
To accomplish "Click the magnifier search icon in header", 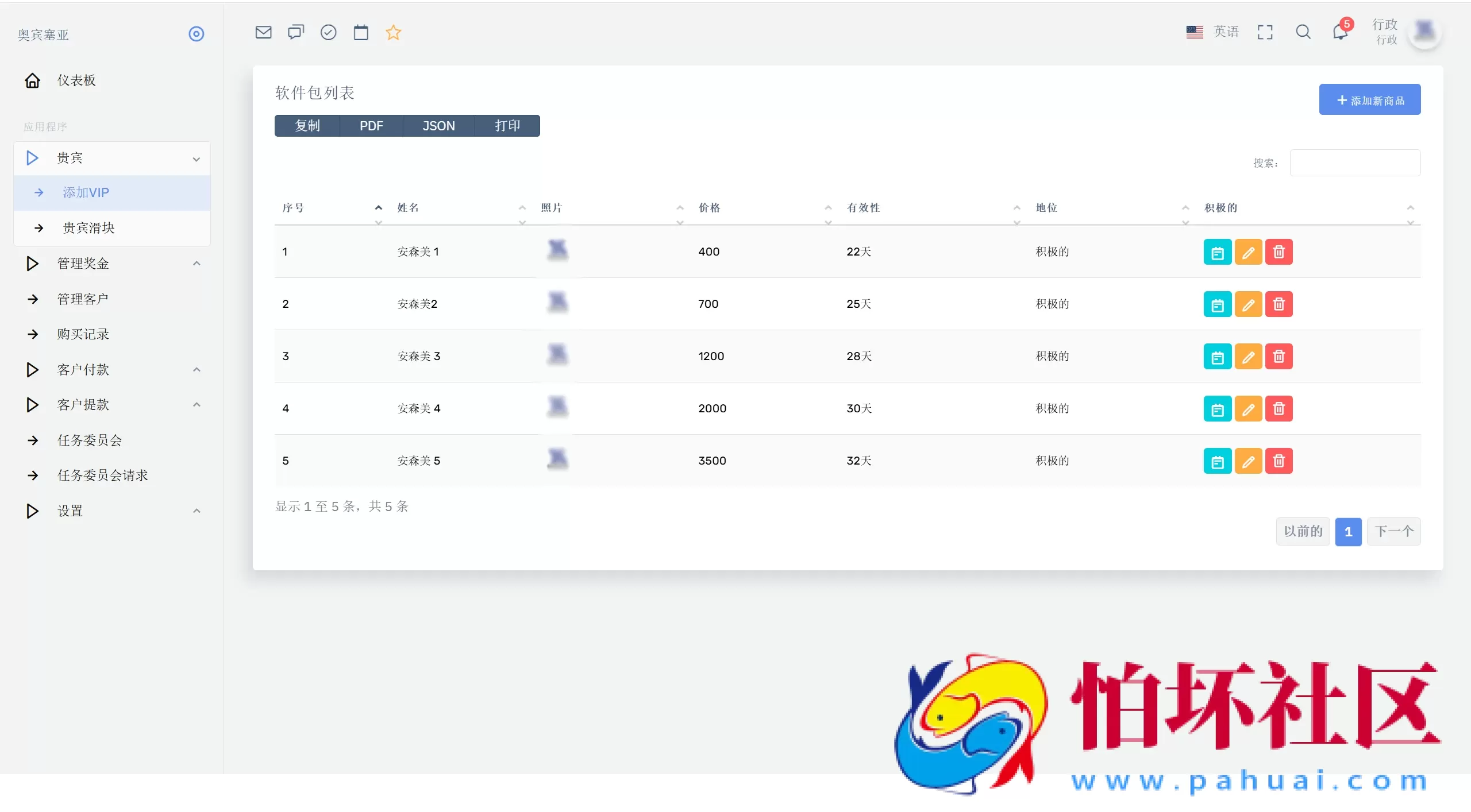I will coord(1303,32).
